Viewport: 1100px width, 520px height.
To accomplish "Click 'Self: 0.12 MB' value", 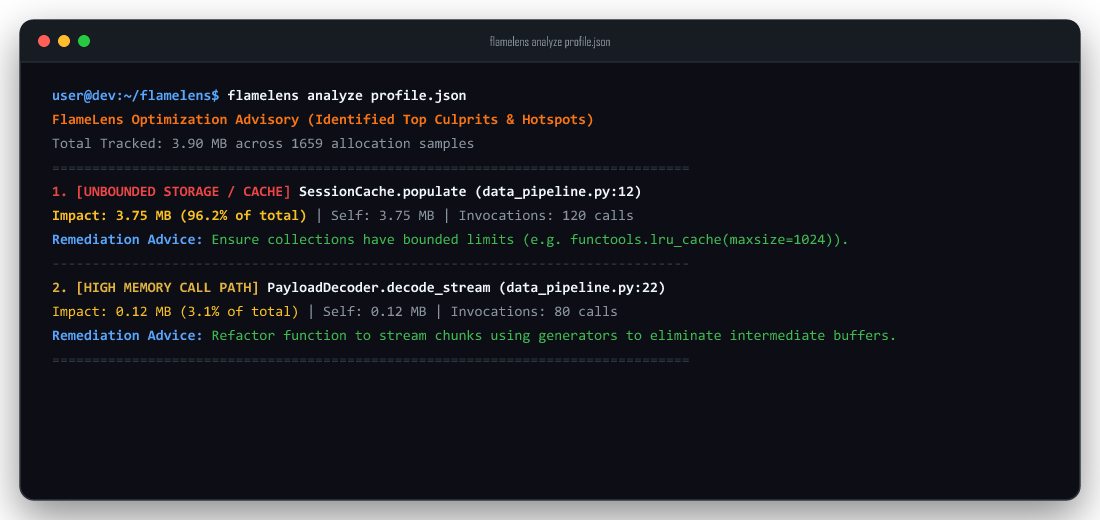I will [375, 312].
